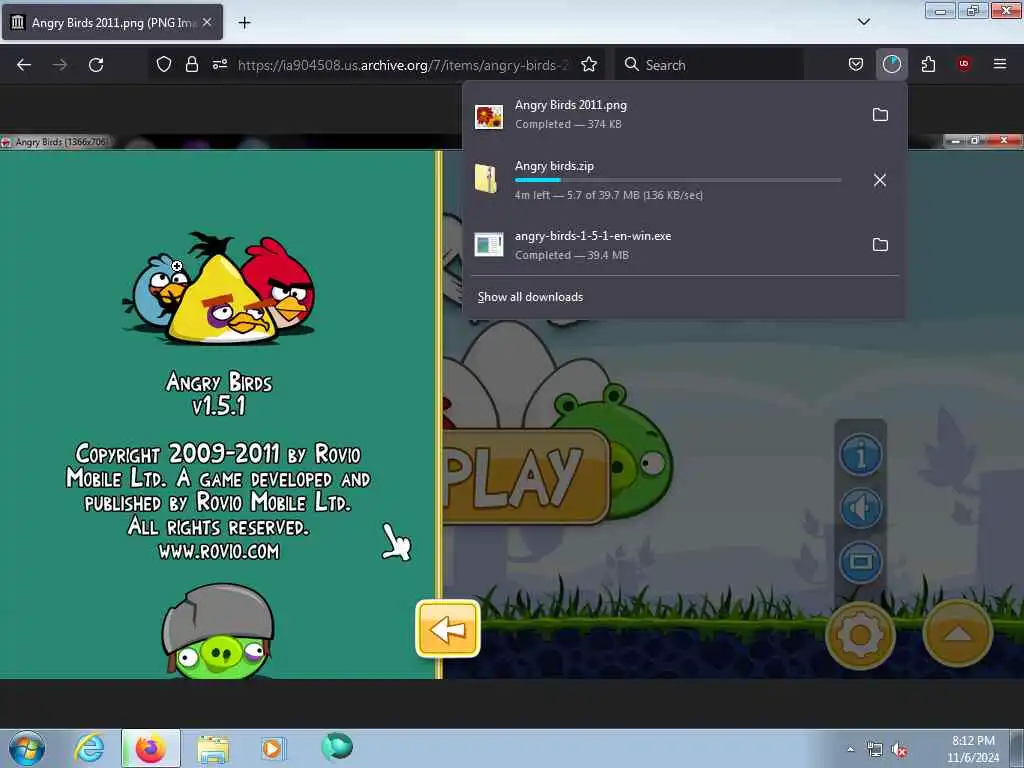This screenshot has height=768, width=1024.
Task: Click the exe file thumbnail icon
Action: [x=488, y=245]
